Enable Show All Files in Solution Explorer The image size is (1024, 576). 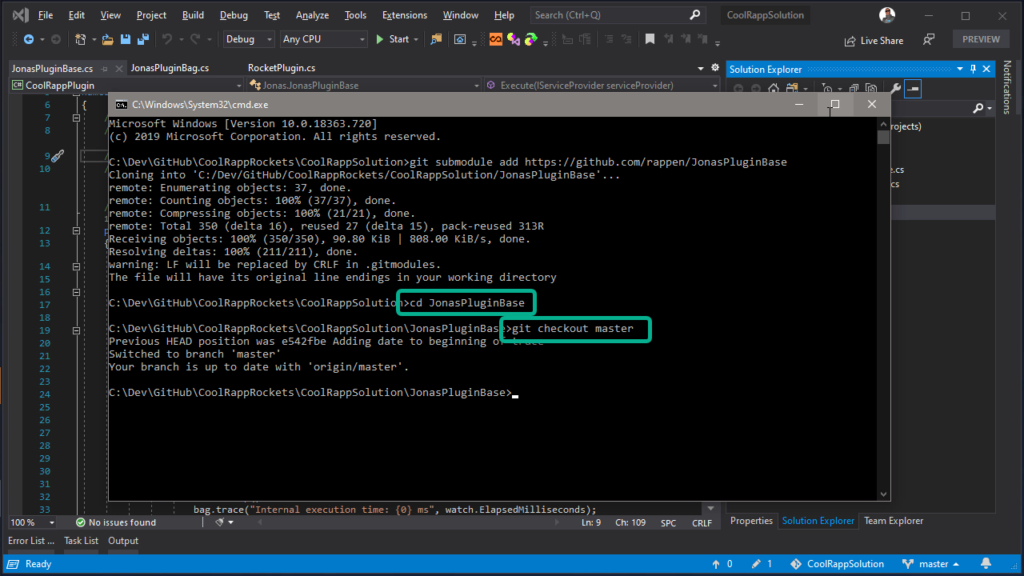coord(853,88)
